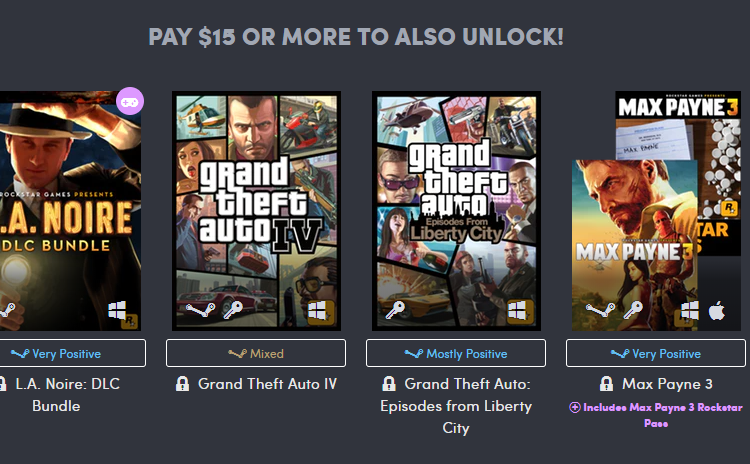Click the Windows icon on Episodes from Liberty City cover
750x464 pixels.
coord(518,311)
